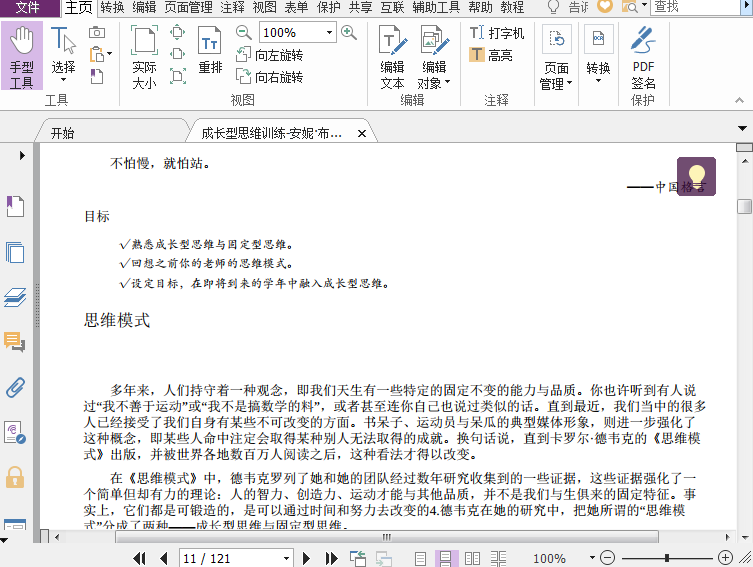Set view to Actual Size (实际大小)
The width and height of the screenshot is (753, 567).
point(144,58)
